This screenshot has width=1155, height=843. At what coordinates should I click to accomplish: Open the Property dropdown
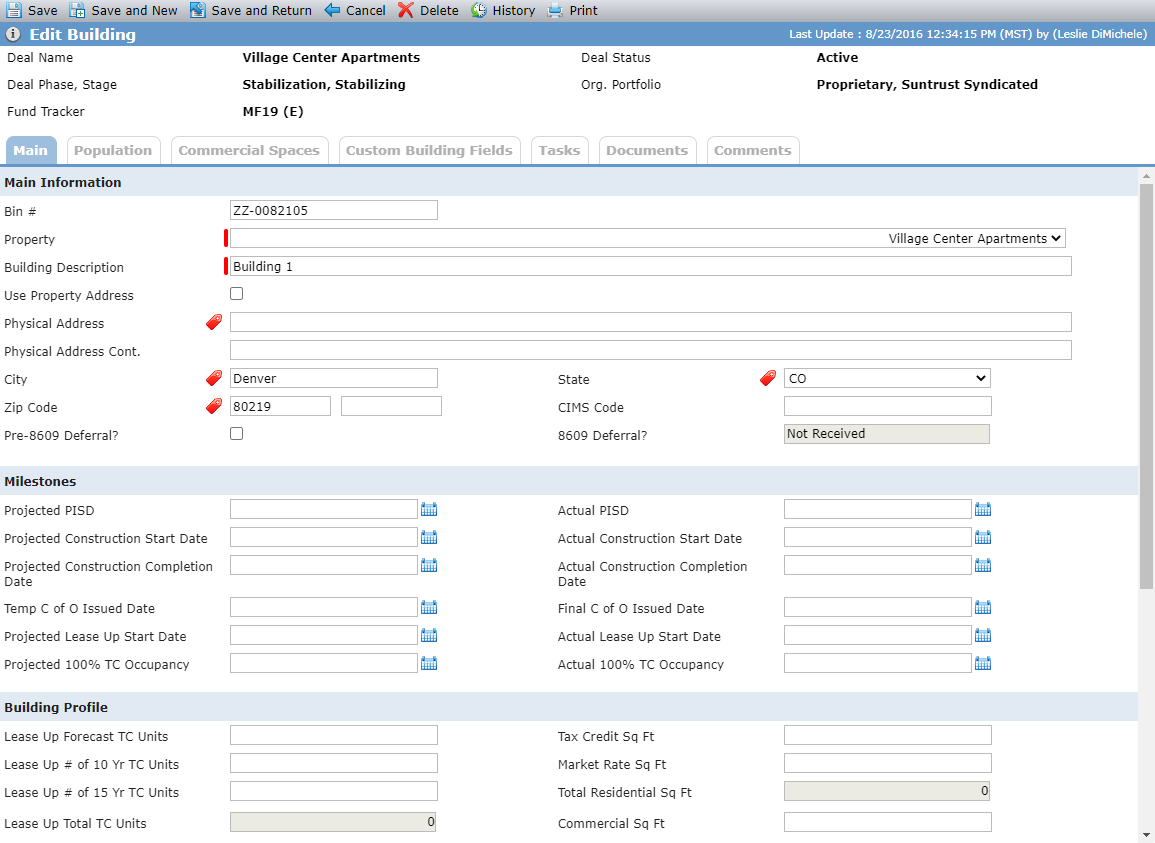(647, 238)
